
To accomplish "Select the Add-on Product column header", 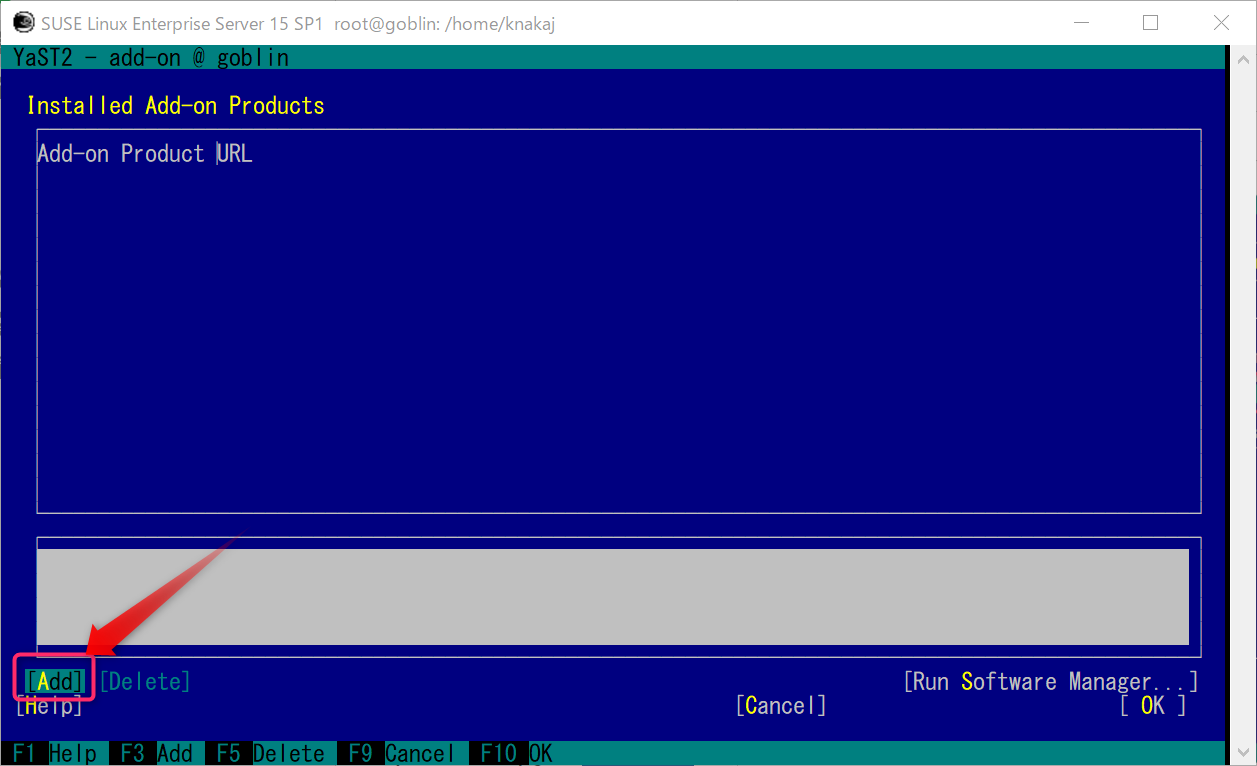I will pyautogui.click(x=119, y=153).
